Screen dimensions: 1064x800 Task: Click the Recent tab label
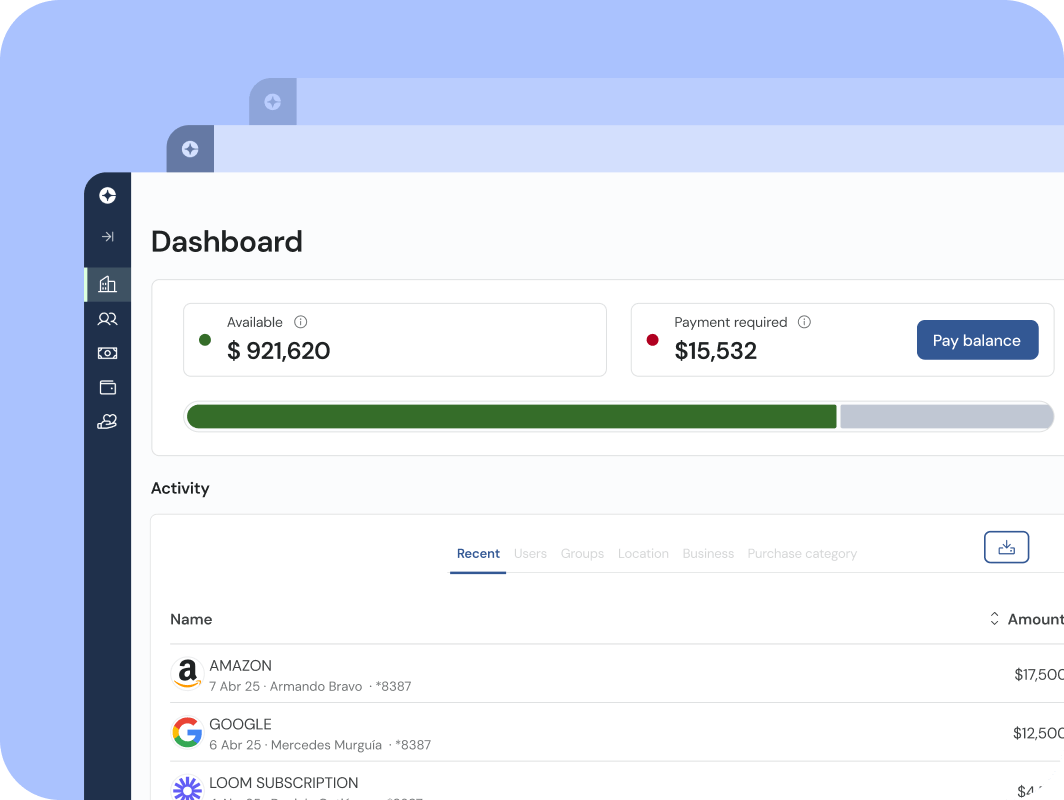(x=478, y=553)
